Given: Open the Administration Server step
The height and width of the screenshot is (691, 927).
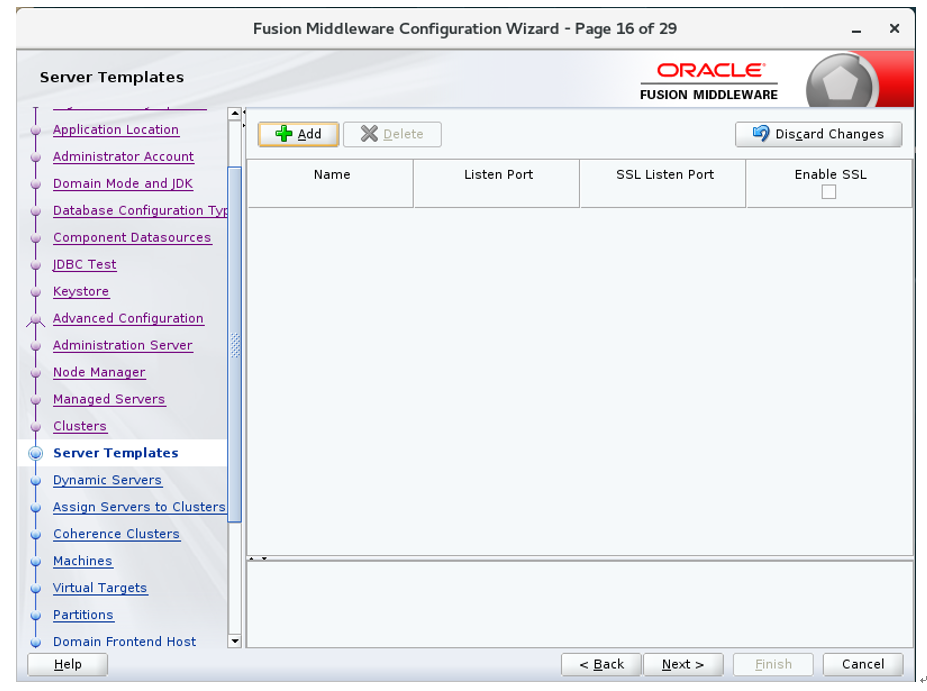Looking at the screenshot, I should coord(123,345).
